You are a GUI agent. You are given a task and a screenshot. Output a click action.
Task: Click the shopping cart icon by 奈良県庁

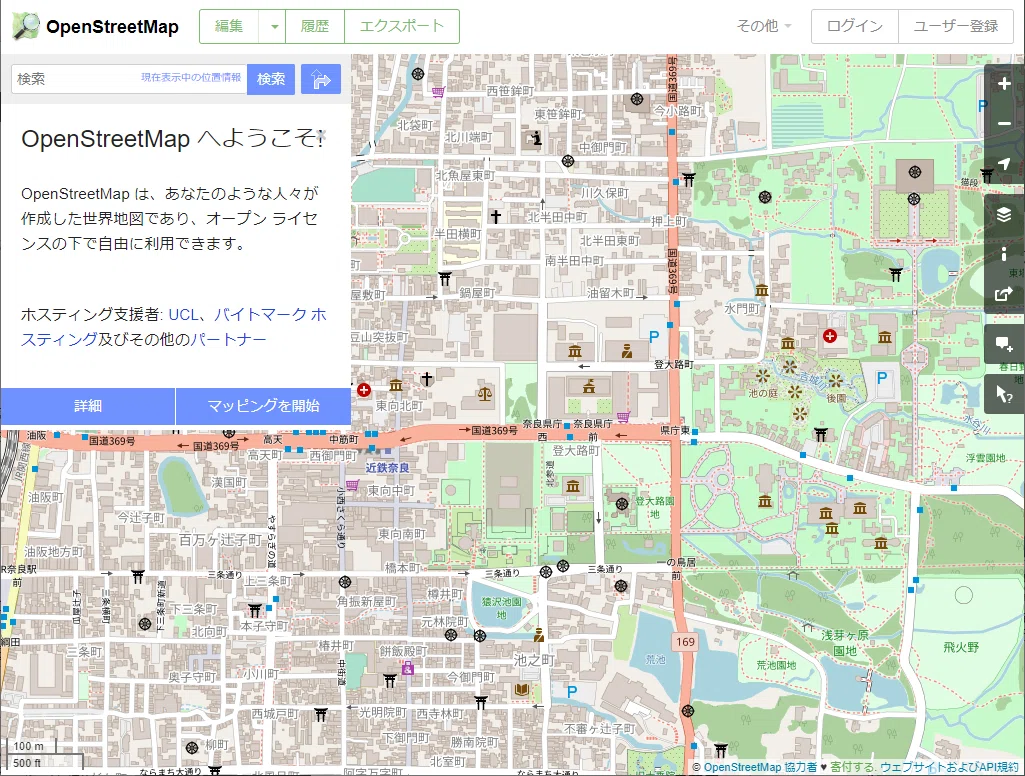click(623, 416)
